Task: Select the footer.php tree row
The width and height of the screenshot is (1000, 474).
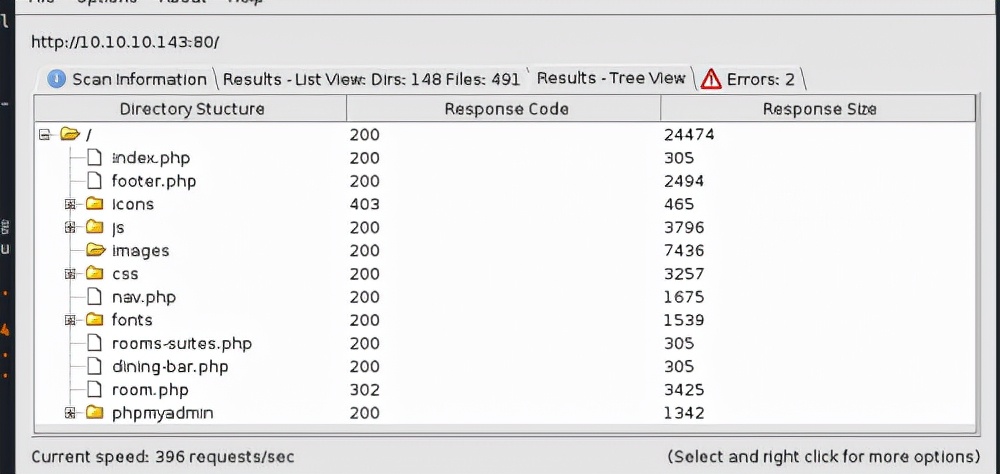Action: 504,181
